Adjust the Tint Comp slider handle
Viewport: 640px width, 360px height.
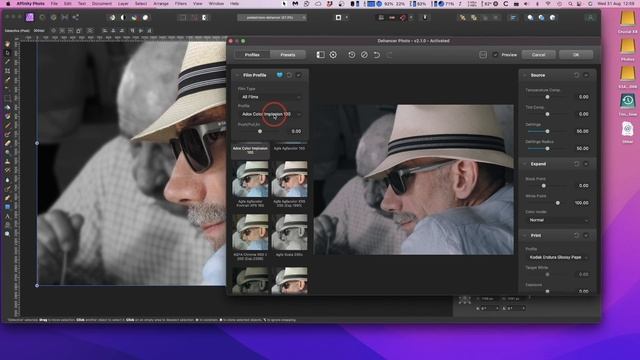coord(547,114)
